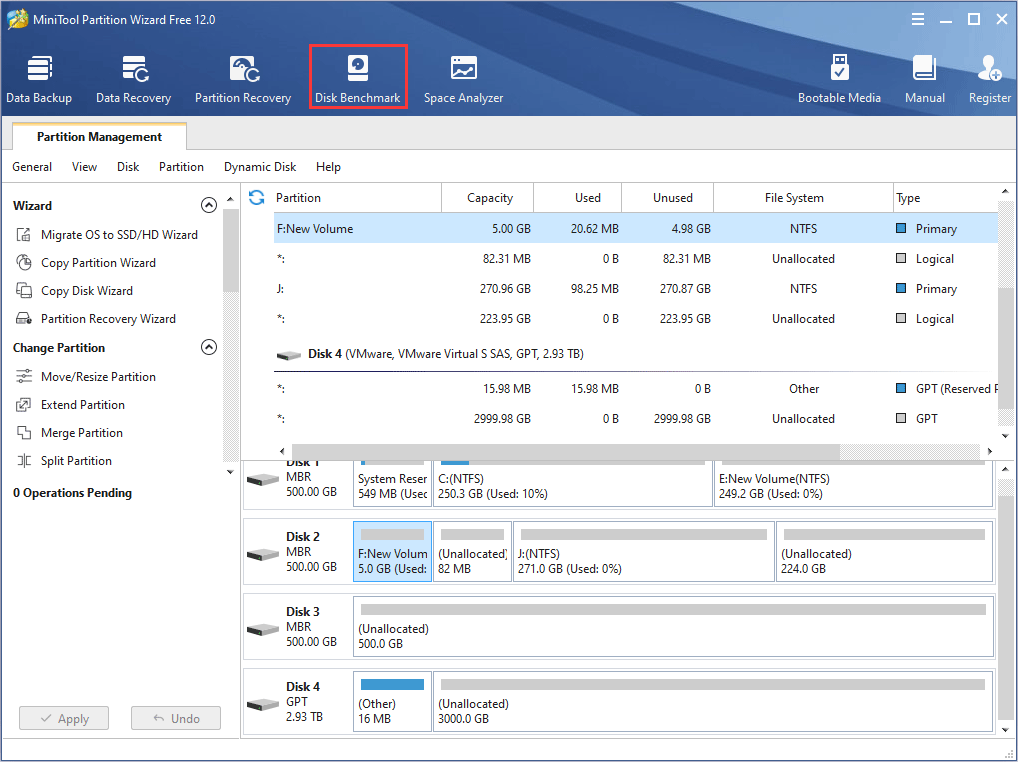The height and width of the screenshot is (762, 1018).
Task: Click the Apply button
Action: point(63,718)
